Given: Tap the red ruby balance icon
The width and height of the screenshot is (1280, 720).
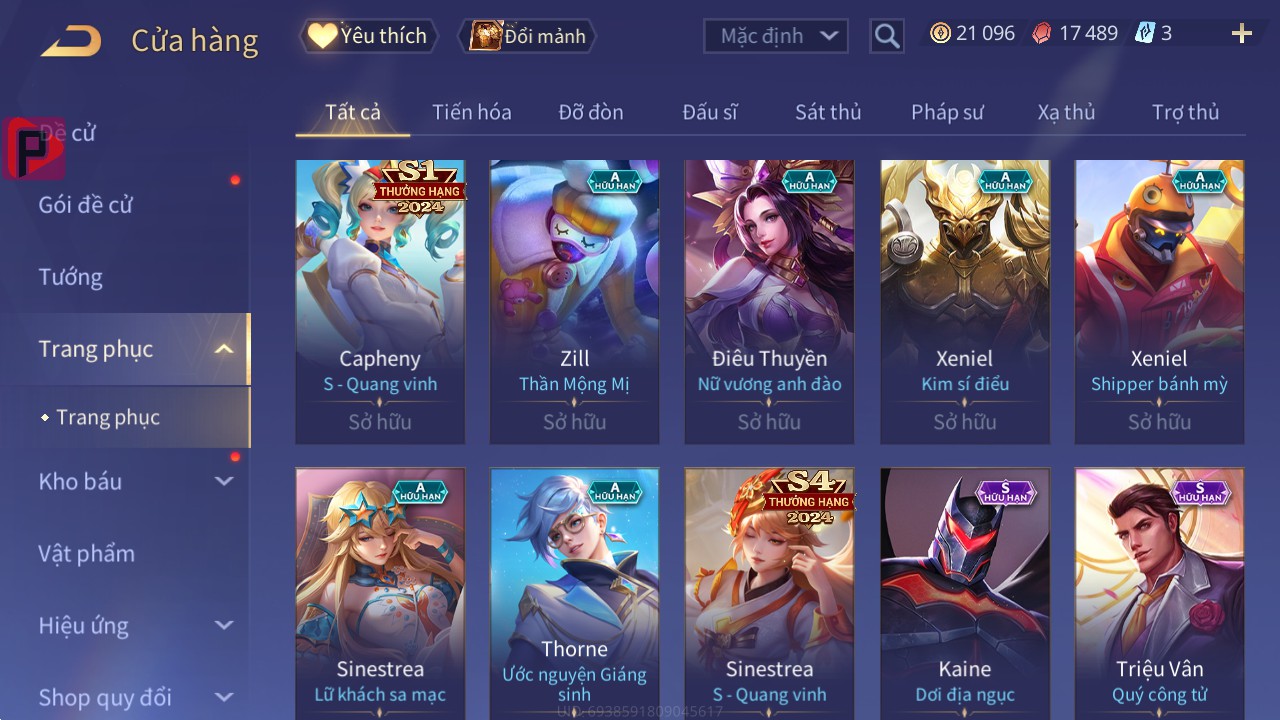Looking at the screenshot, I should [x=1042, y=33].
